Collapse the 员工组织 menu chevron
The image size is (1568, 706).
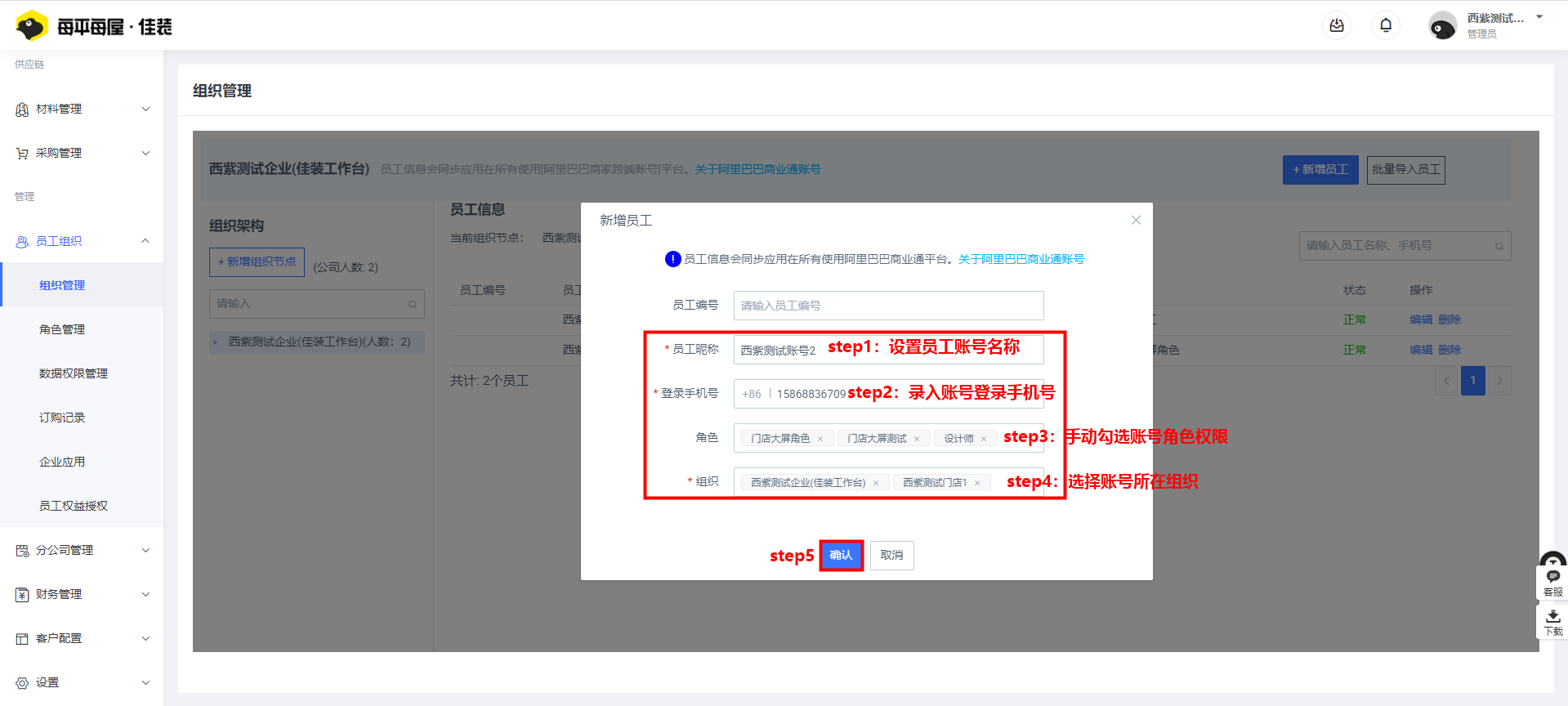click(x=145, y=241)
